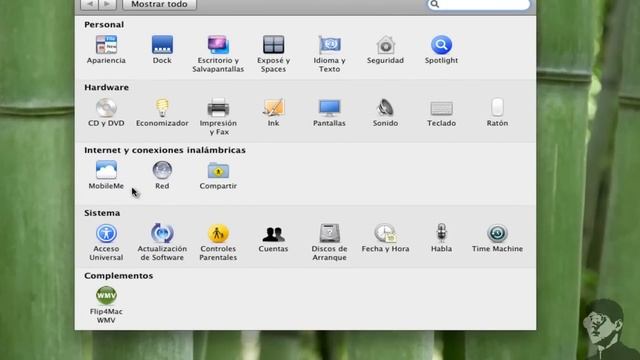
Task: Click the Mostrar todo button
Action: pos(159,4)
